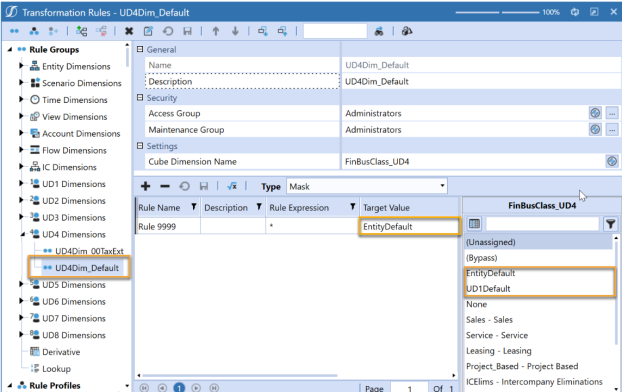Go to the next page button
Screen dimensions: 622x392
tap(196, 388)
